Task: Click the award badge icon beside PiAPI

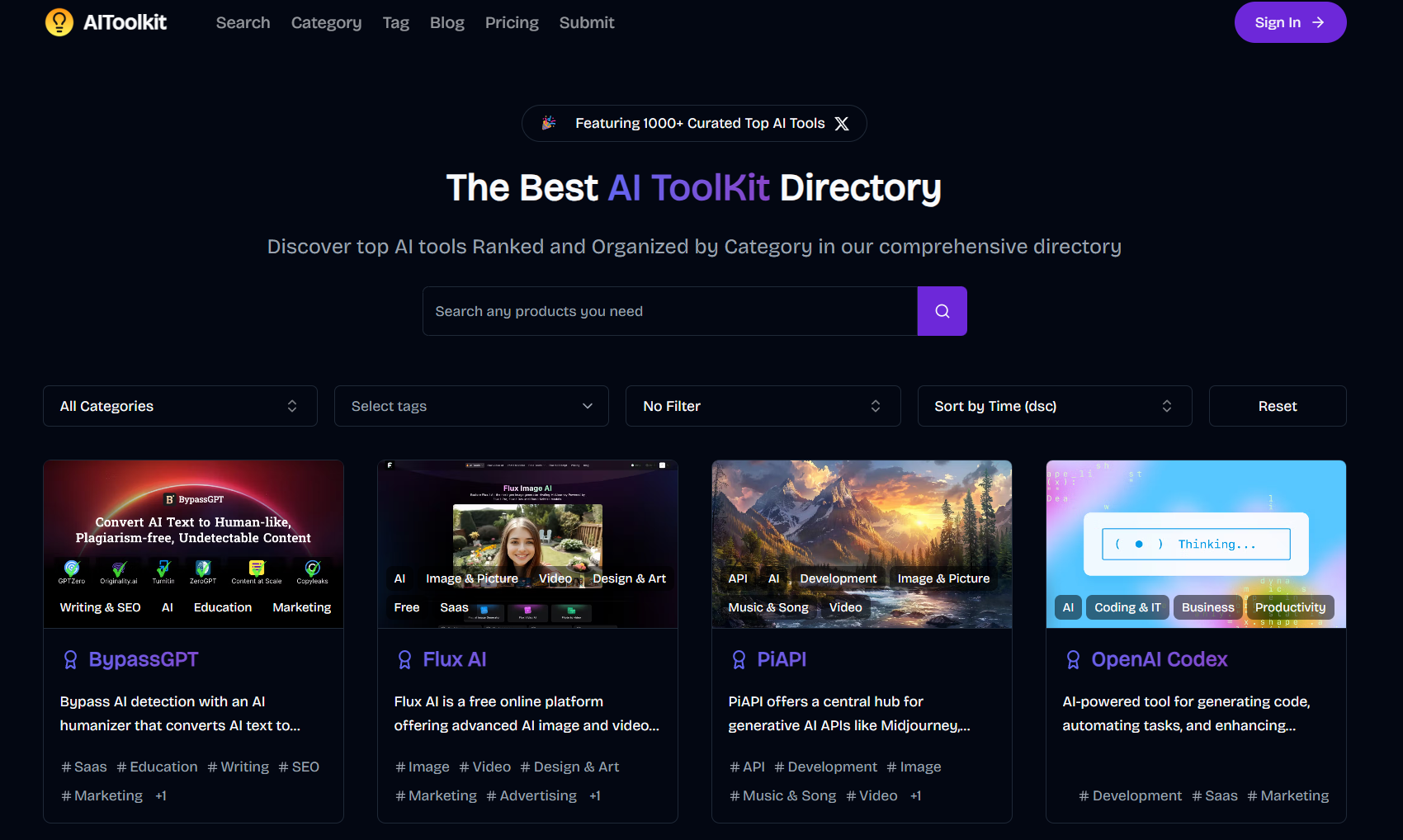Action: (x=739, y=659)
